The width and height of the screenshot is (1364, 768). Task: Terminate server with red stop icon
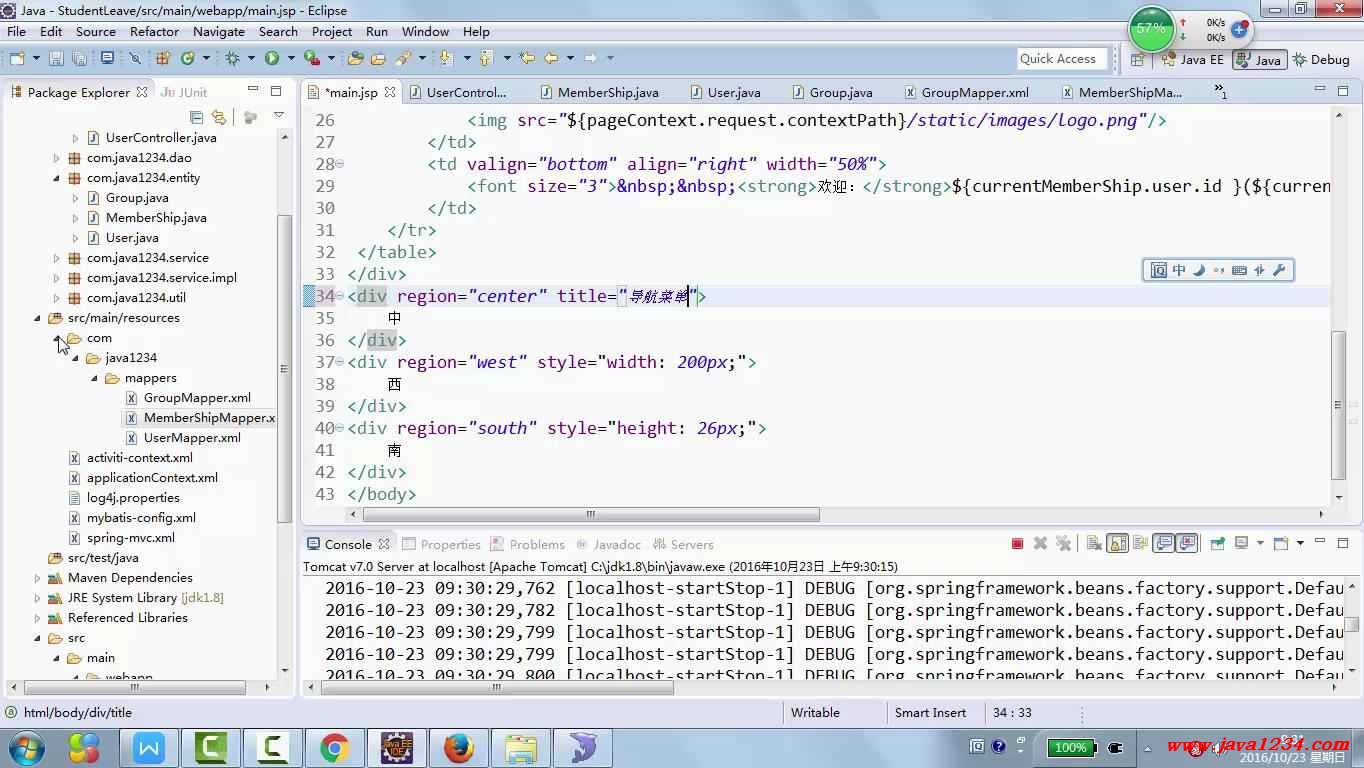coord(1017,544)
